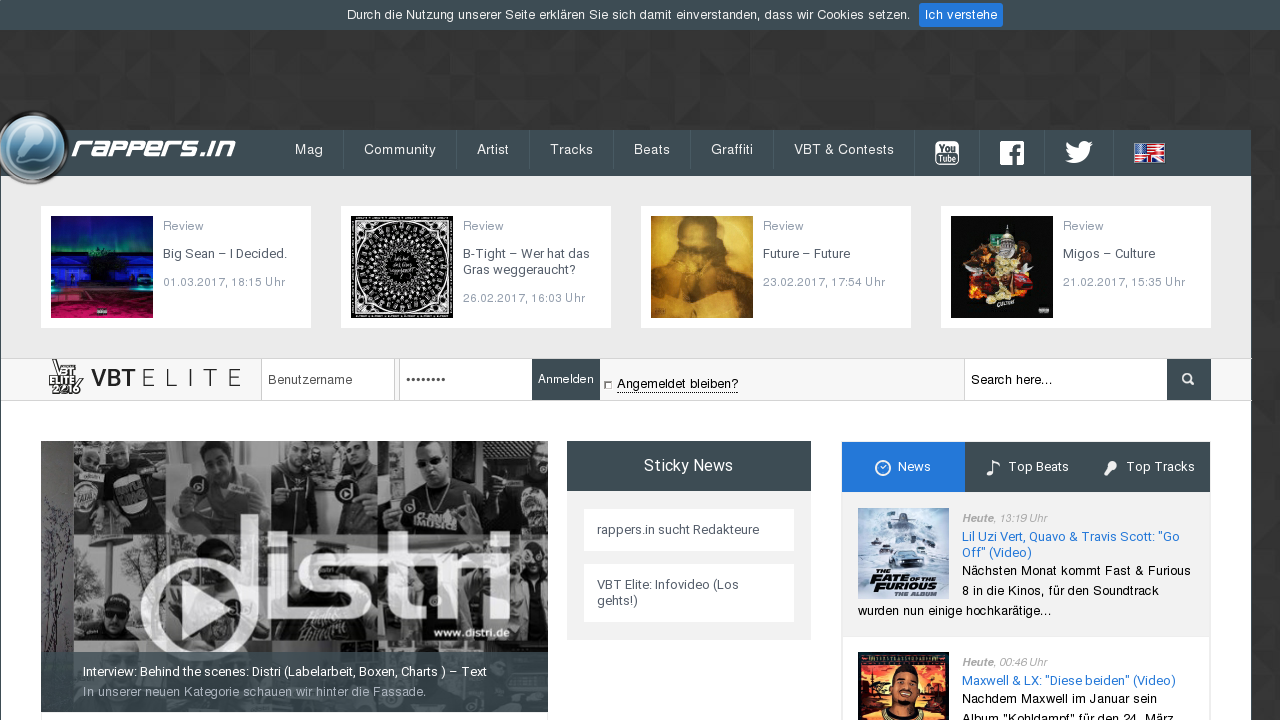The image size is (1280, 720).
Task: Open the YouTube channel icon
Action: click(947, 153)
